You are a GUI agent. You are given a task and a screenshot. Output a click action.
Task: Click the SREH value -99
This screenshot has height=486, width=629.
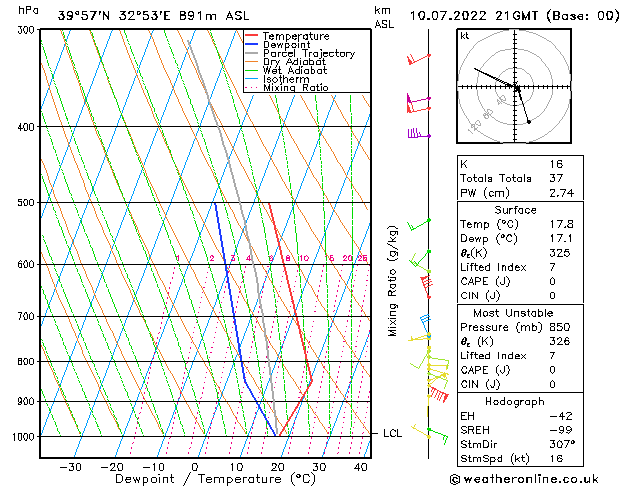point(561,430)
